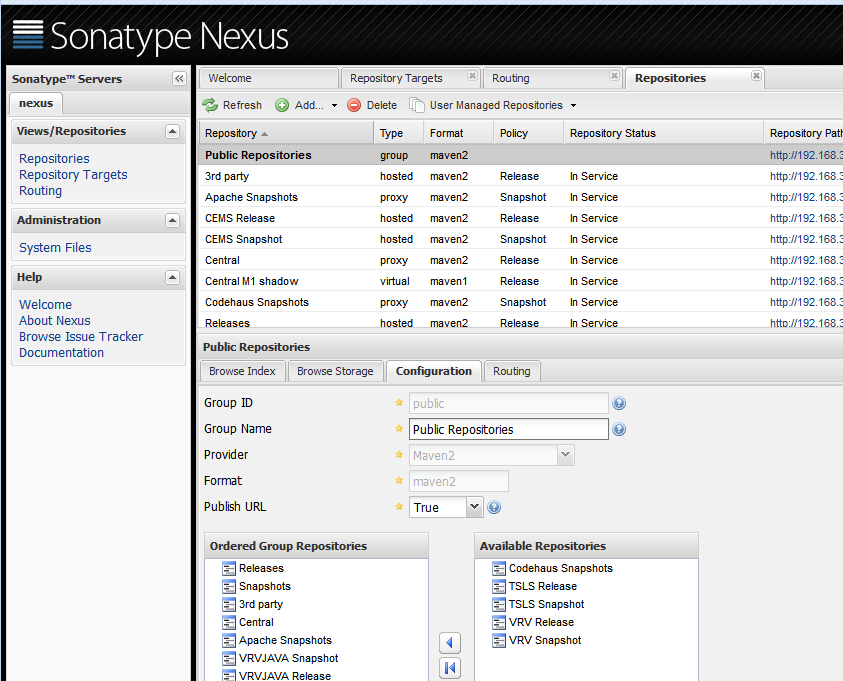
Task: Select Codehaus Snapshots icon in available list
Action: 499,569
